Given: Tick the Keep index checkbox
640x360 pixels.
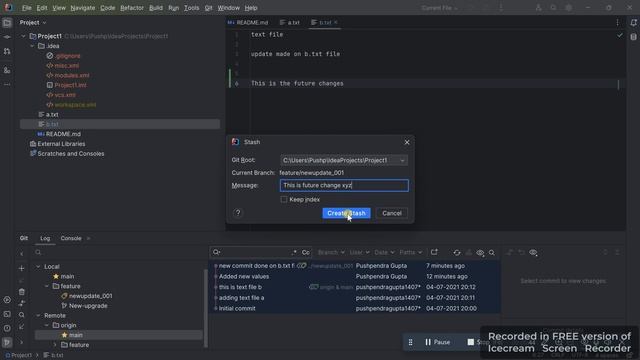Looking at the screenshot, I should 284,200.
